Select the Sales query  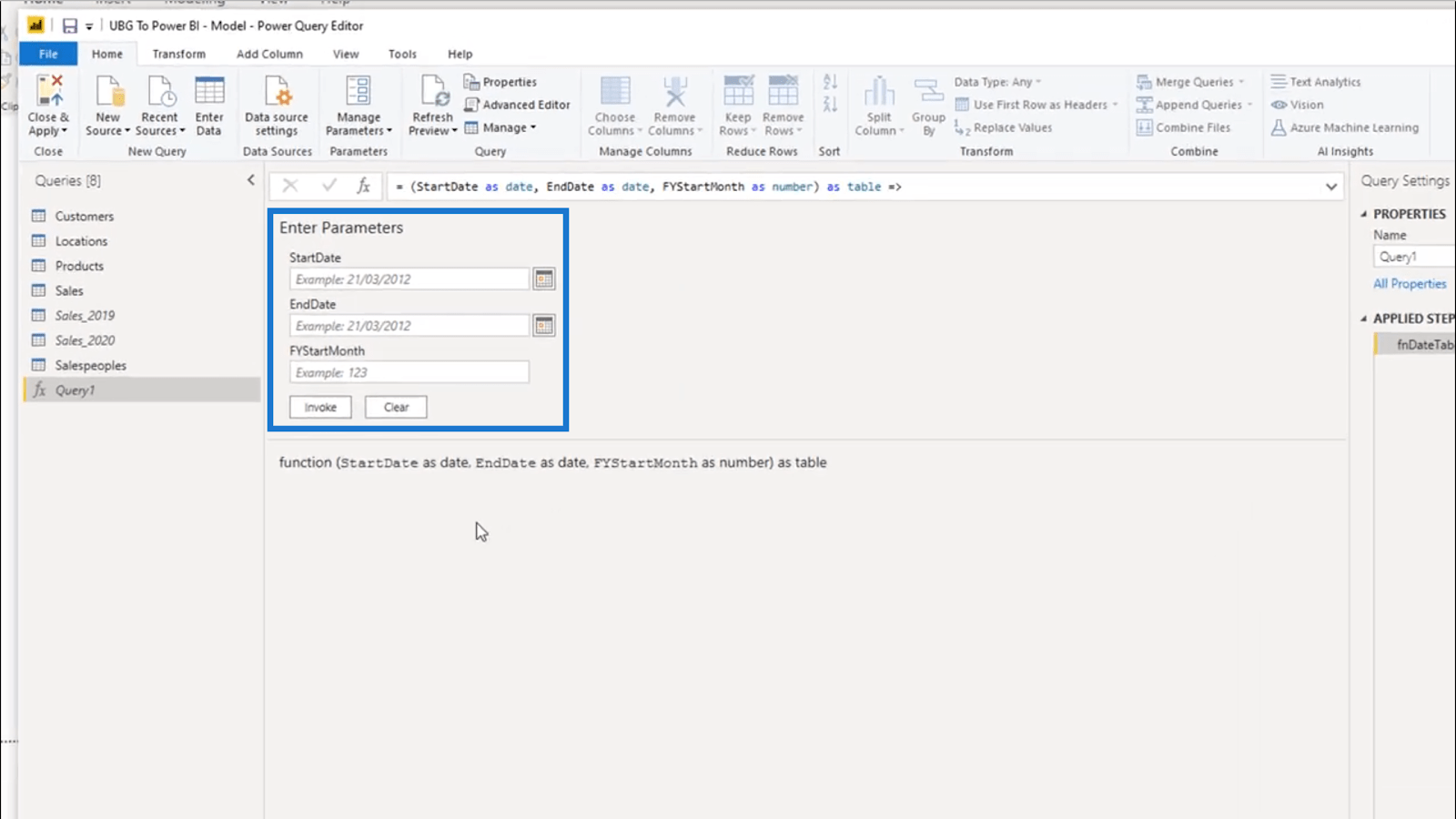[x=142, y=290]
